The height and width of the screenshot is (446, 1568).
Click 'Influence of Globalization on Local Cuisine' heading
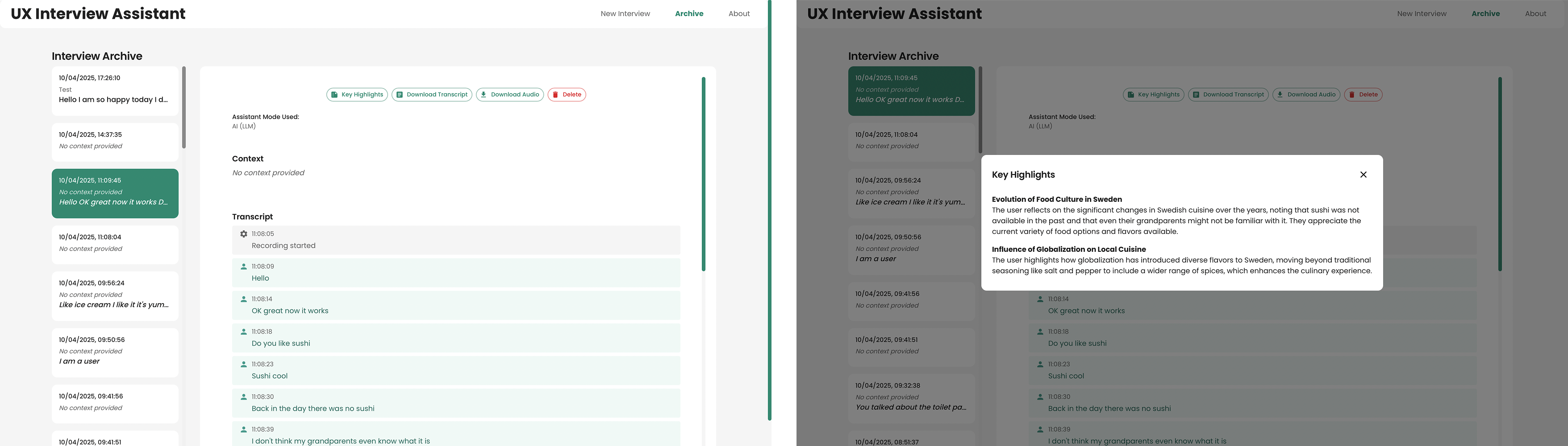click(x=1069, y=249)
